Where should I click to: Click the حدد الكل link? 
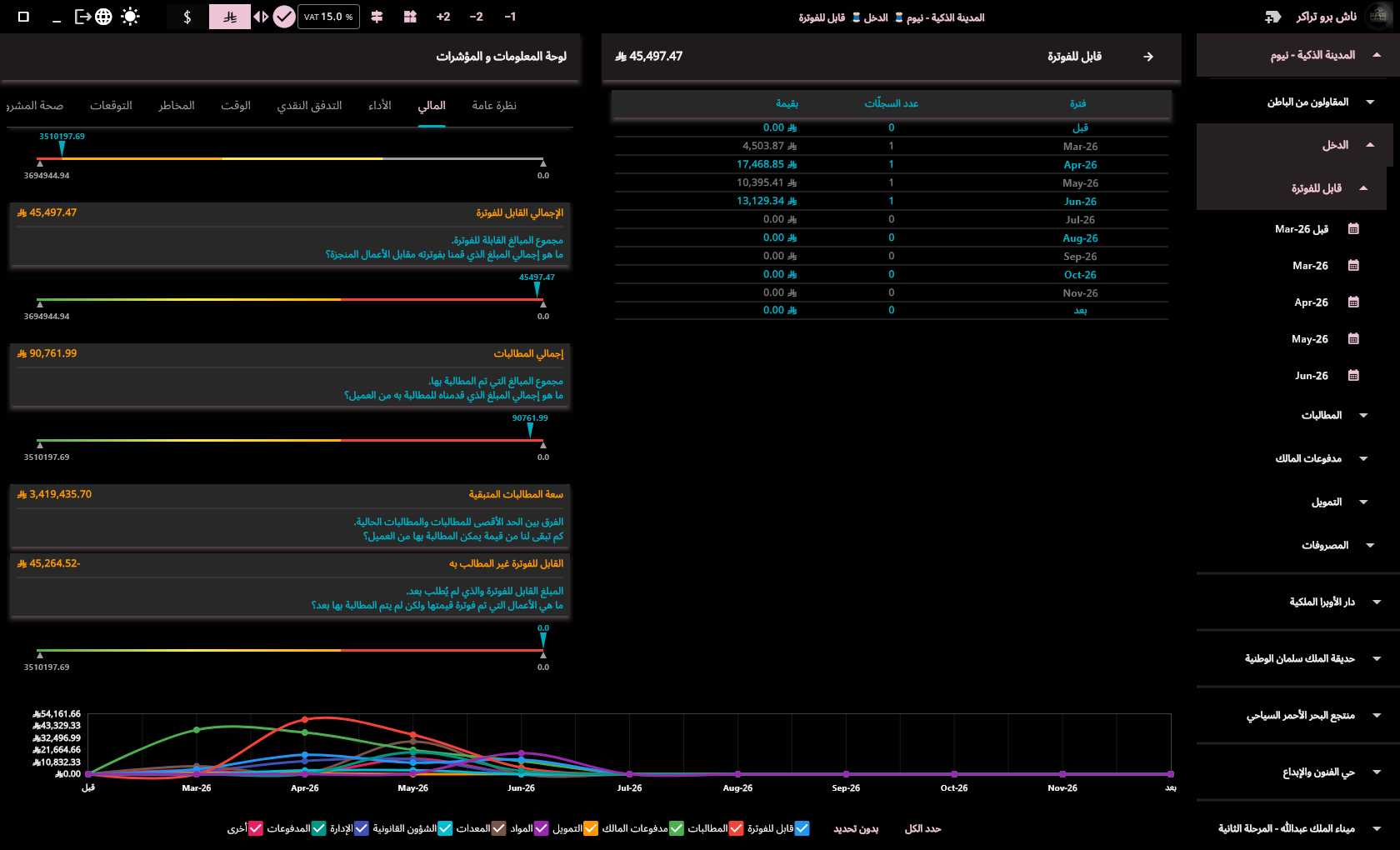click(922, 828)
